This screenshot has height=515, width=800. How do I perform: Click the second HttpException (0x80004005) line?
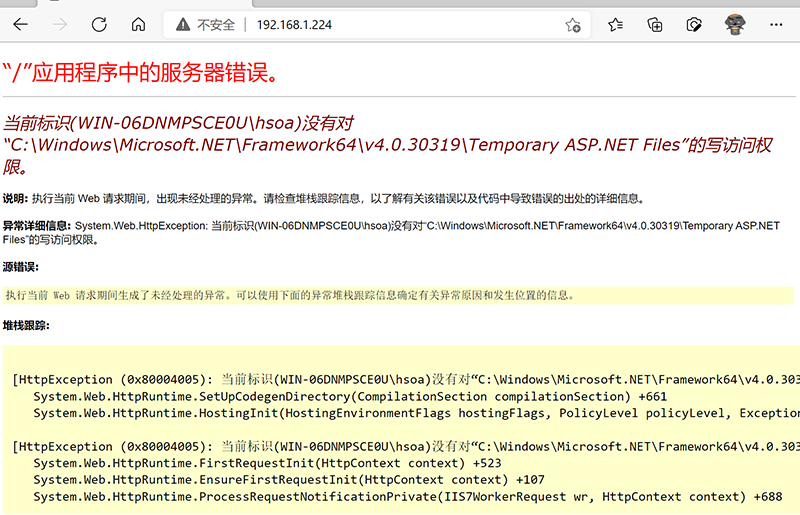[x=406, y=447]
